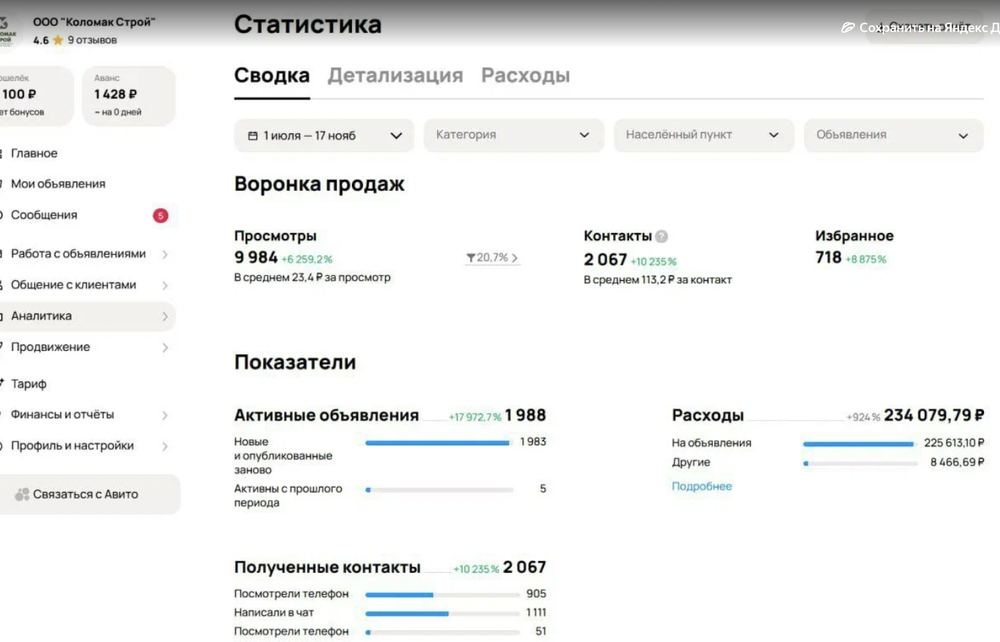Click the 20,7% conversion funnel indicator

[x=492, y=258]
